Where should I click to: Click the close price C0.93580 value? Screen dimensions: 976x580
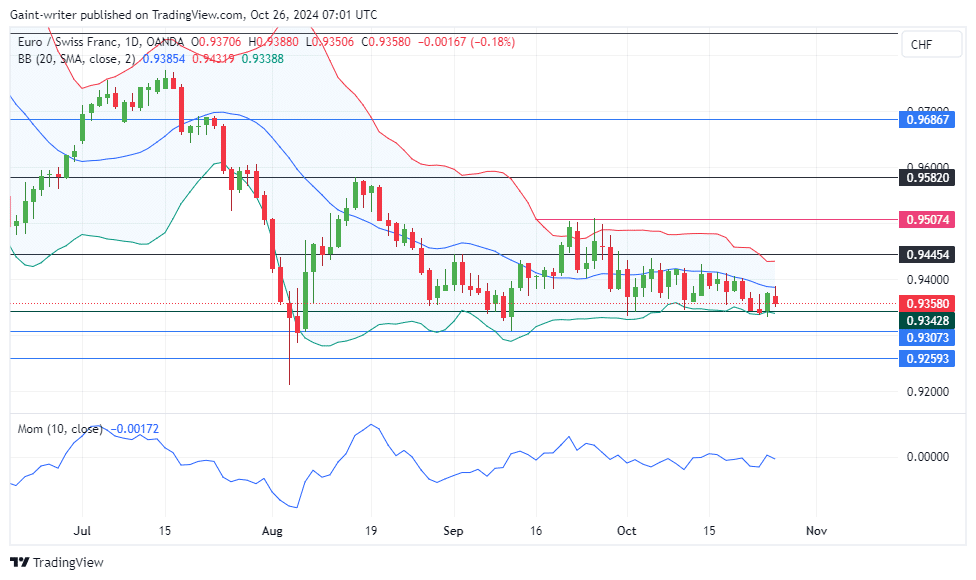tap(385, 42)
